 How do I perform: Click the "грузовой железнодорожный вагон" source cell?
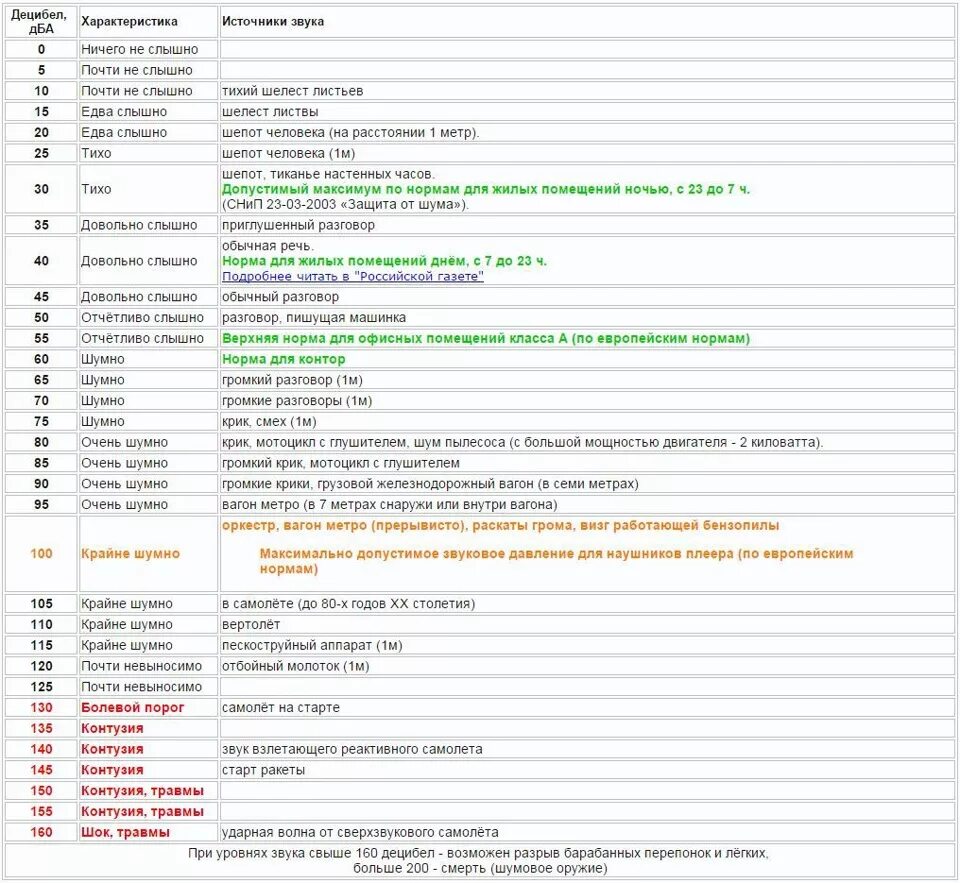click(587, 484)
